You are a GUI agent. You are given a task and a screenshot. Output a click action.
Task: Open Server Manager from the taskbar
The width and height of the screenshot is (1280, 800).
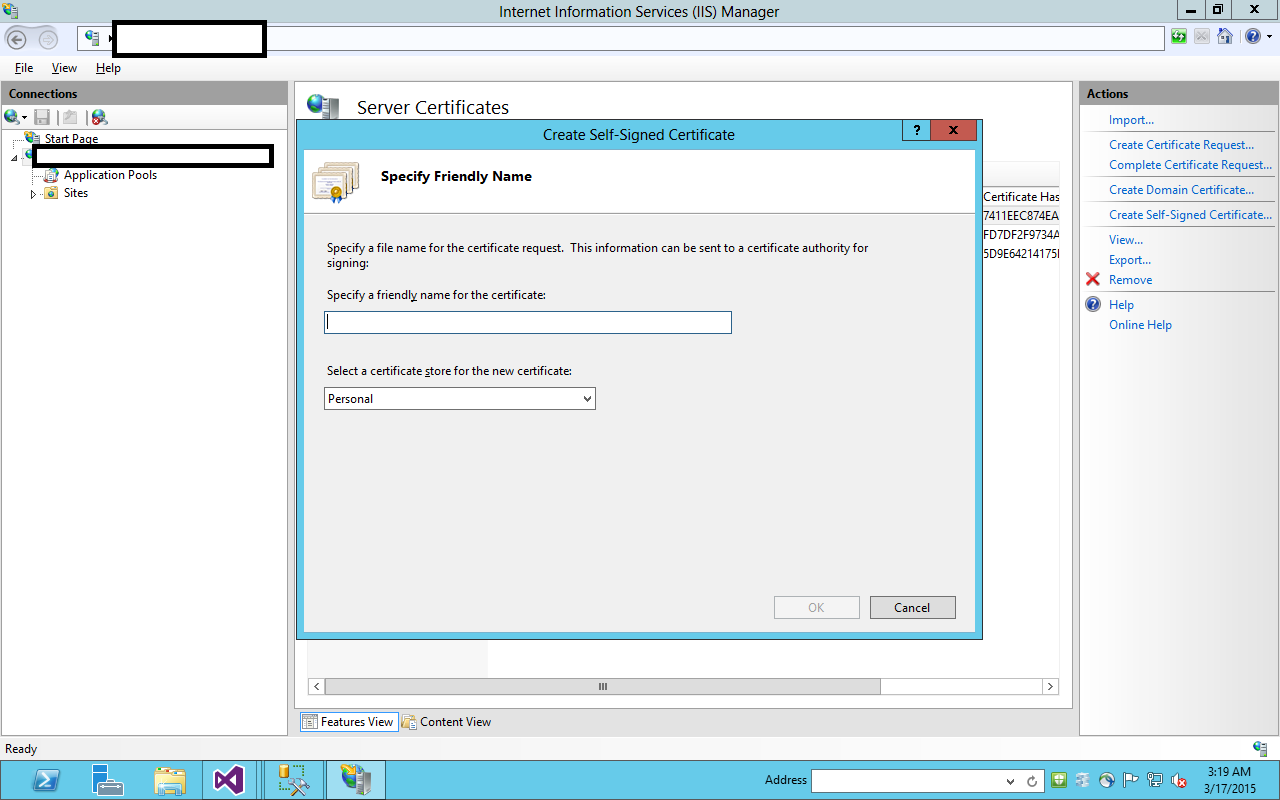[x=108, y=780]
